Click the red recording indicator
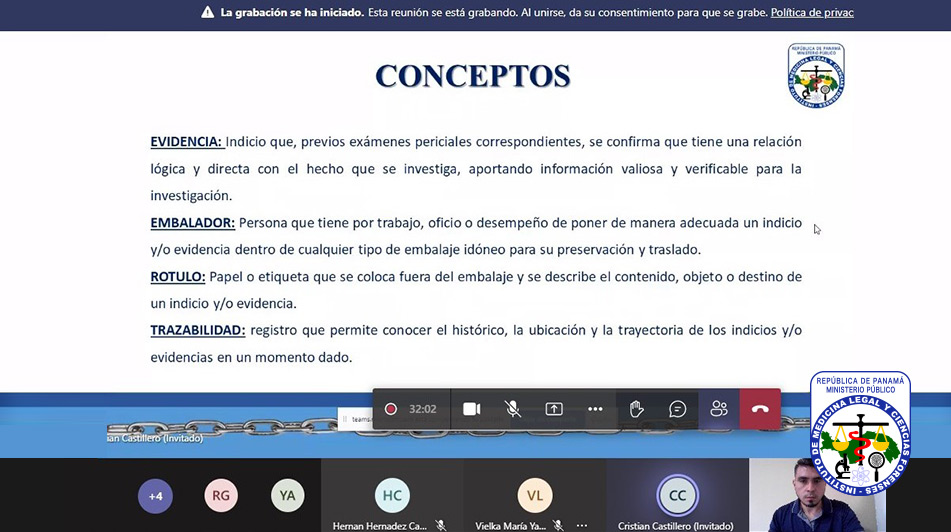951x532 pixels. [x=391, y=409]
